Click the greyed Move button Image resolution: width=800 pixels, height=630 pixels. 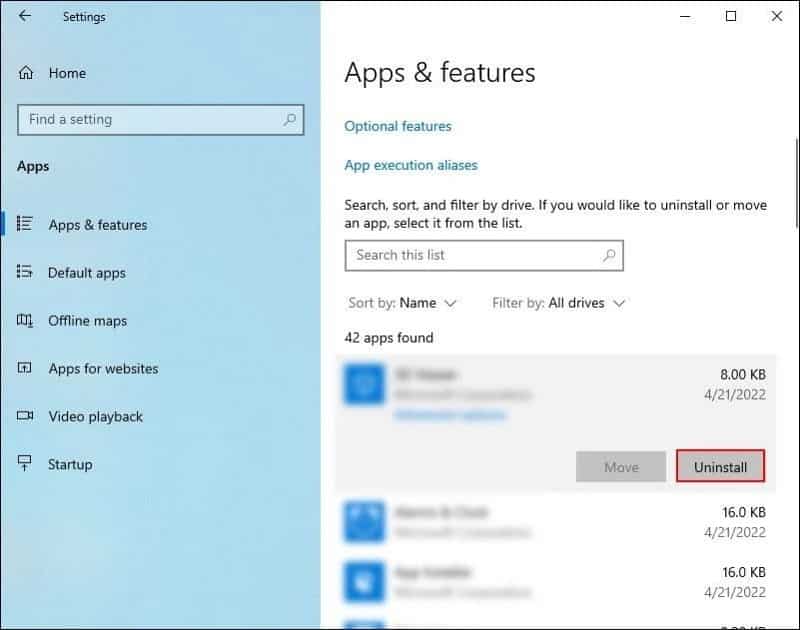[621, 466]
